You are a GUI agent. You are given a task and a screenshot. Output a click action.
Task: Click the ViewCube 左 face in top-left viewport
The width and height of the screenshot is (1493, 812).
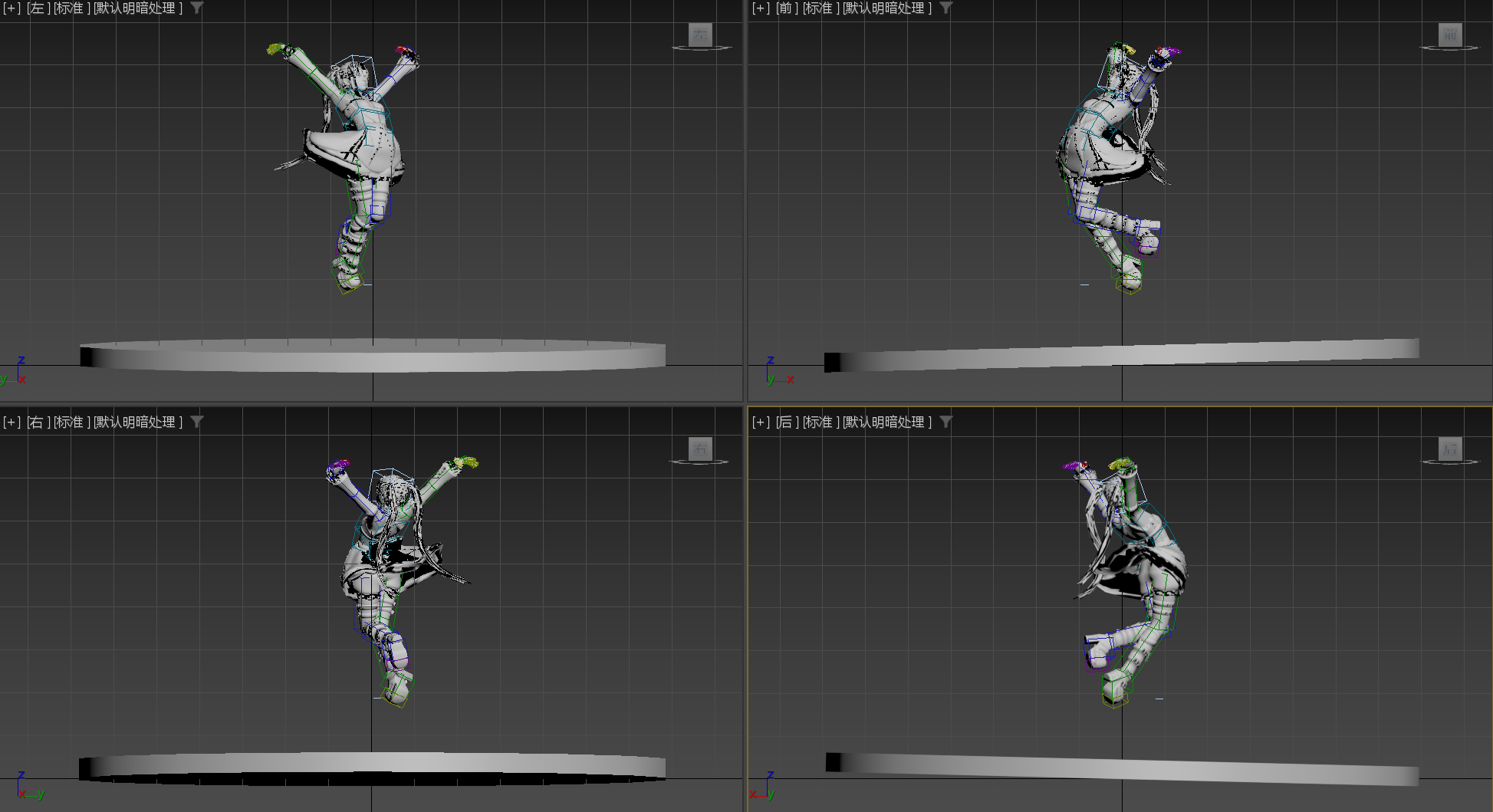coord(700,35)
